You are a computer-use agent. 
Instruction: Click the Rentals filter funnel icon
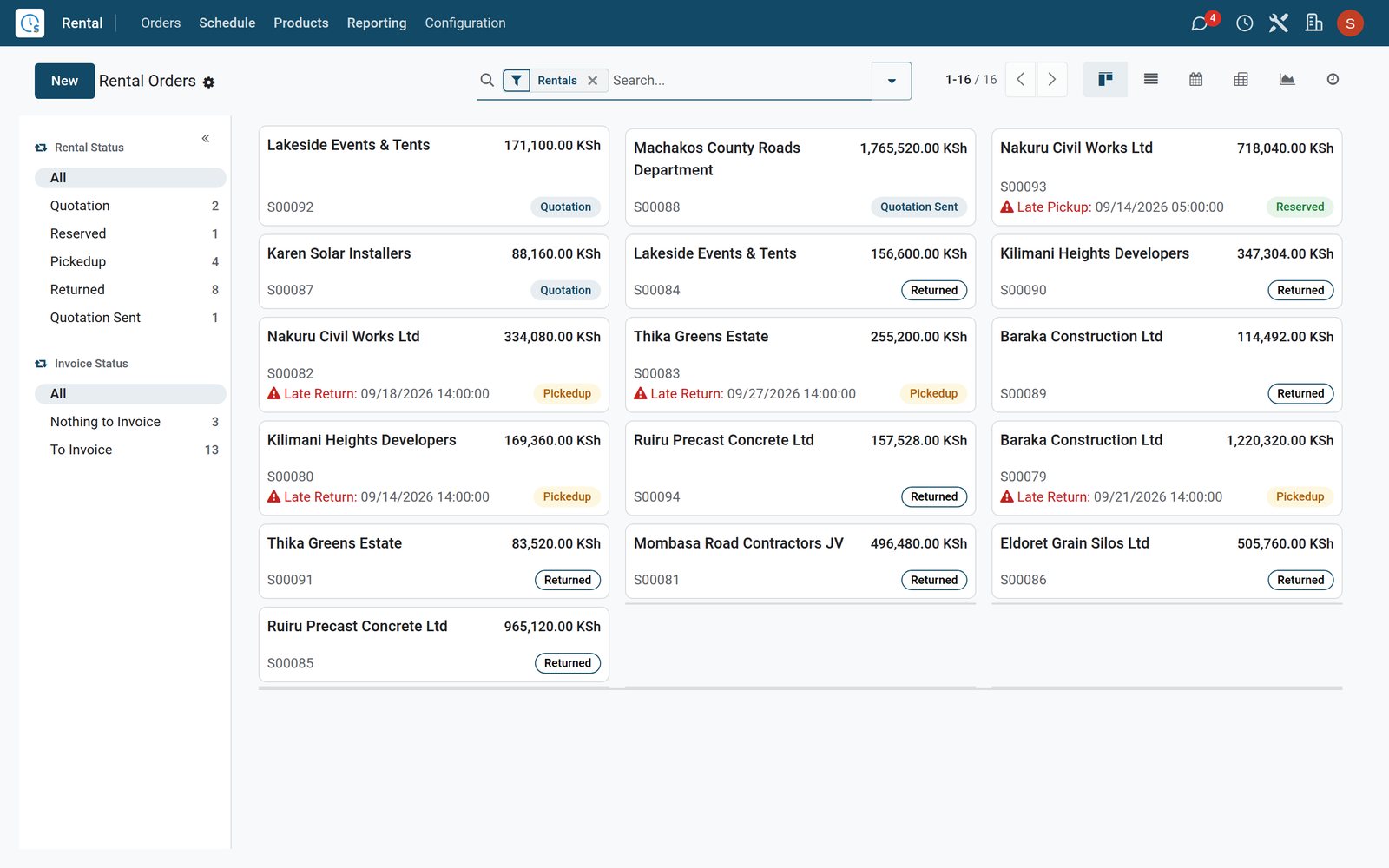click(517, 81)
